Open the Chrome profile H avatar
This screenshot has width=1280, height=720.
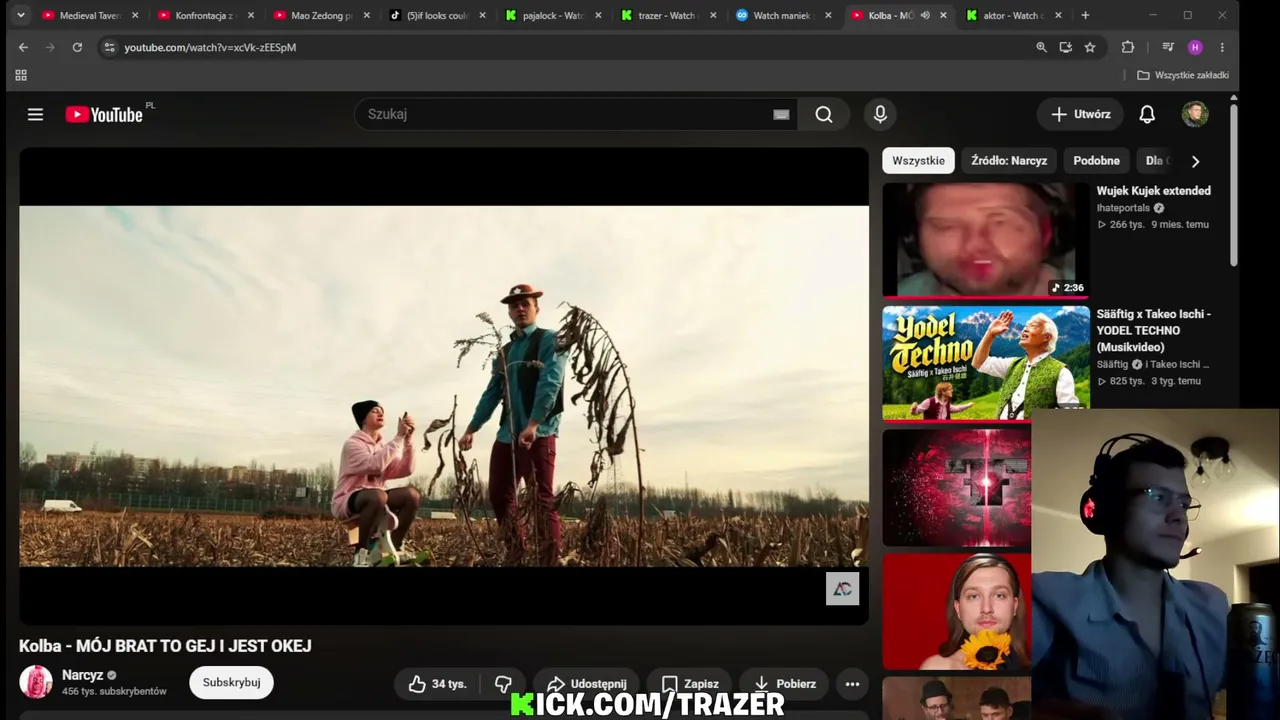click(x=1195, y=47)
